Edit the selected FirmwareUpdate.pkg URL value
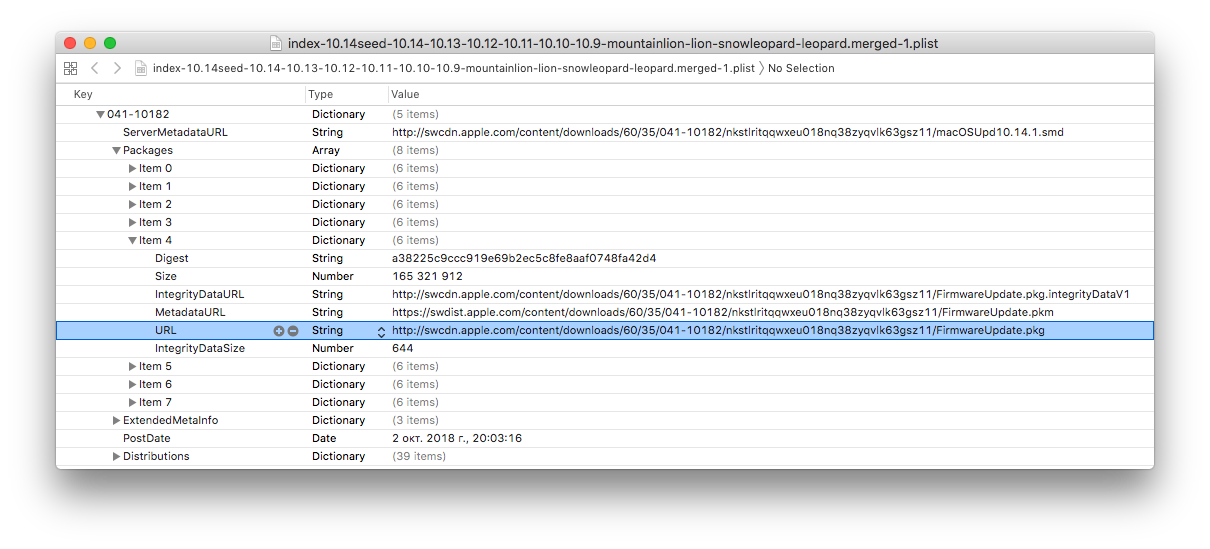Image resolution: width=1210 pixels, height=549 pixels. (718, 330)
